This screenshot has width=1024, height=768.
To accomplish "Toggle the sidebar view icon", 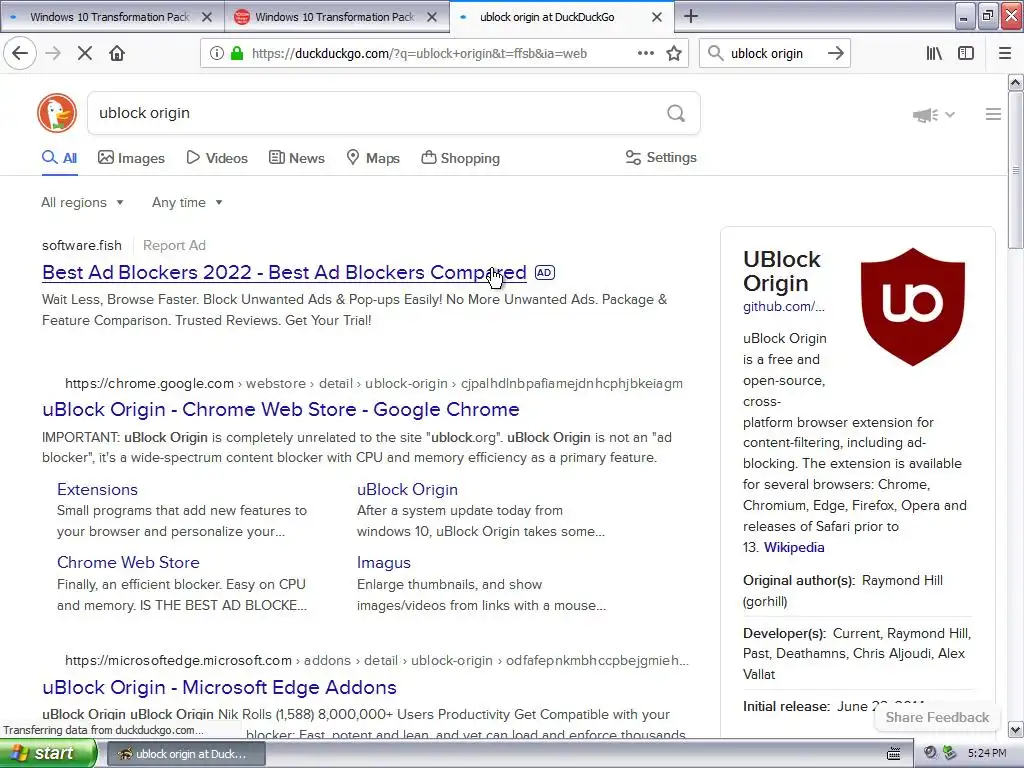I will coord(966,54).
